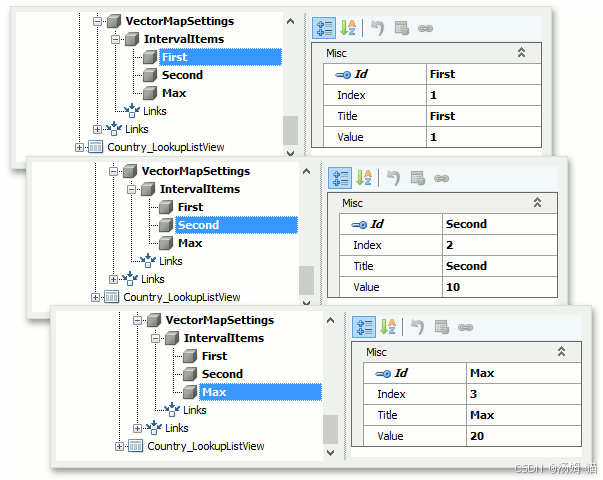
Task: Click scroll up arrow in top tree panel
Action: pyautogui.click(x=291, y=22)
